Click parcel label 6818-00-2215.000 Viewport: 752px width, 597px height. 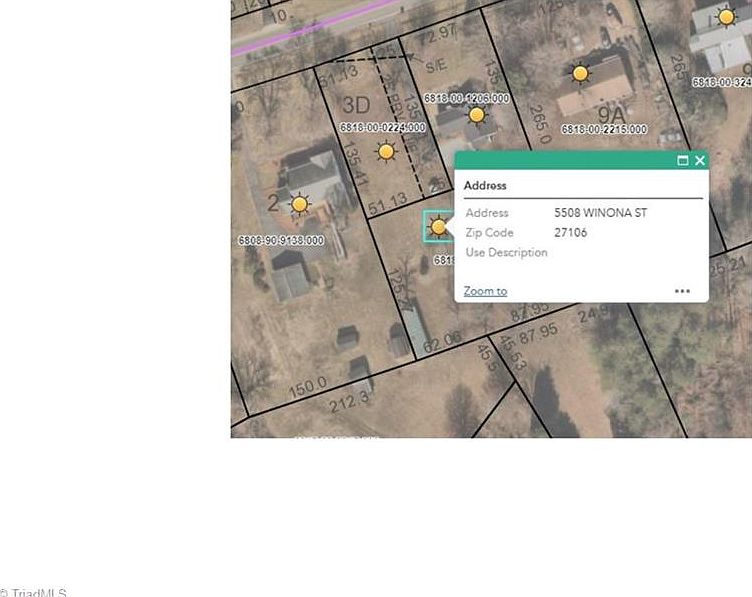click(x=604, y=130)
